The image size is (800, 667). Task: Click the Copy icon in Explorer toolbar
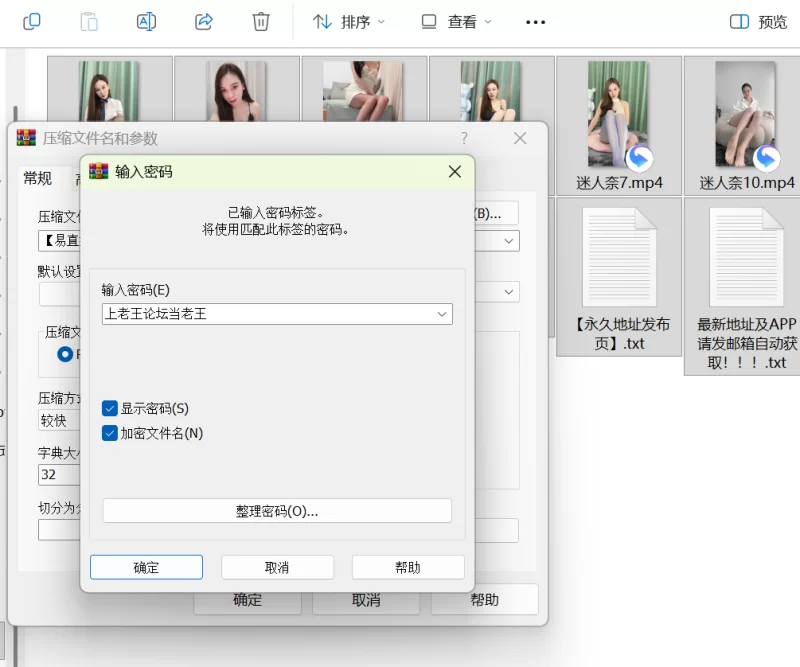(32, 22)
